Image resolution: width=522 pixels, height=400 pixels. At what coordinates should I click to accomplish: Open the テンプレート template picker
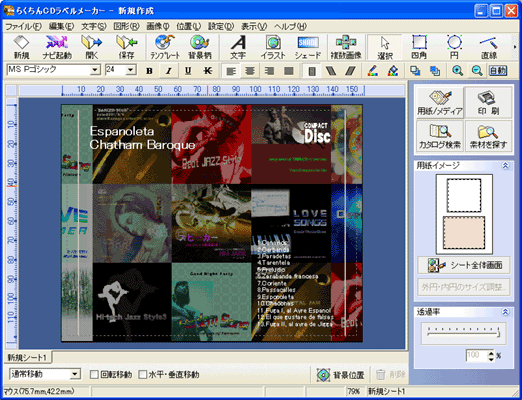click(x=165, y=47)
